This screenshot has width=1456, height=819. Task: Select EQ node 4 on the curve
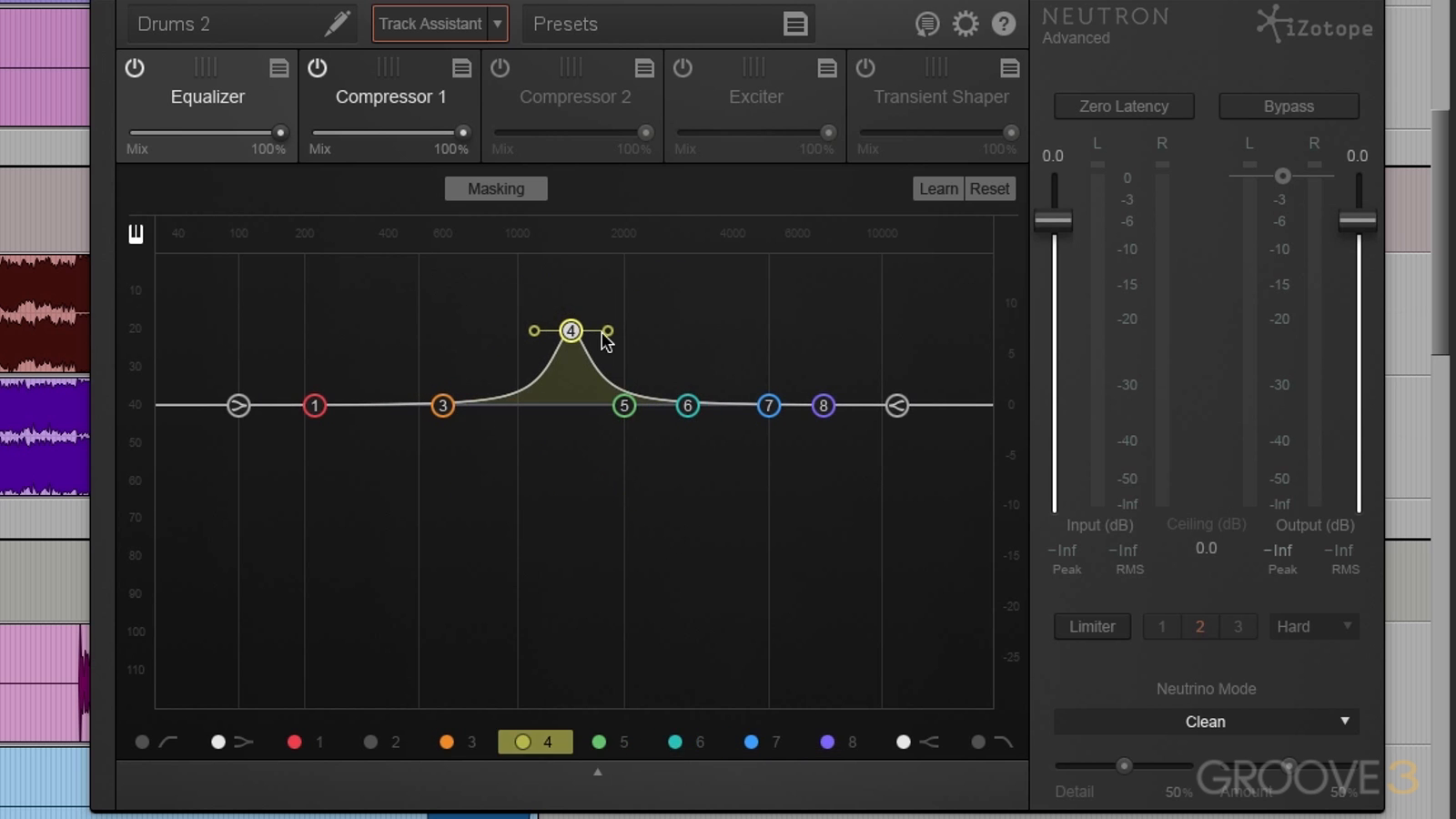coord(571,331)
